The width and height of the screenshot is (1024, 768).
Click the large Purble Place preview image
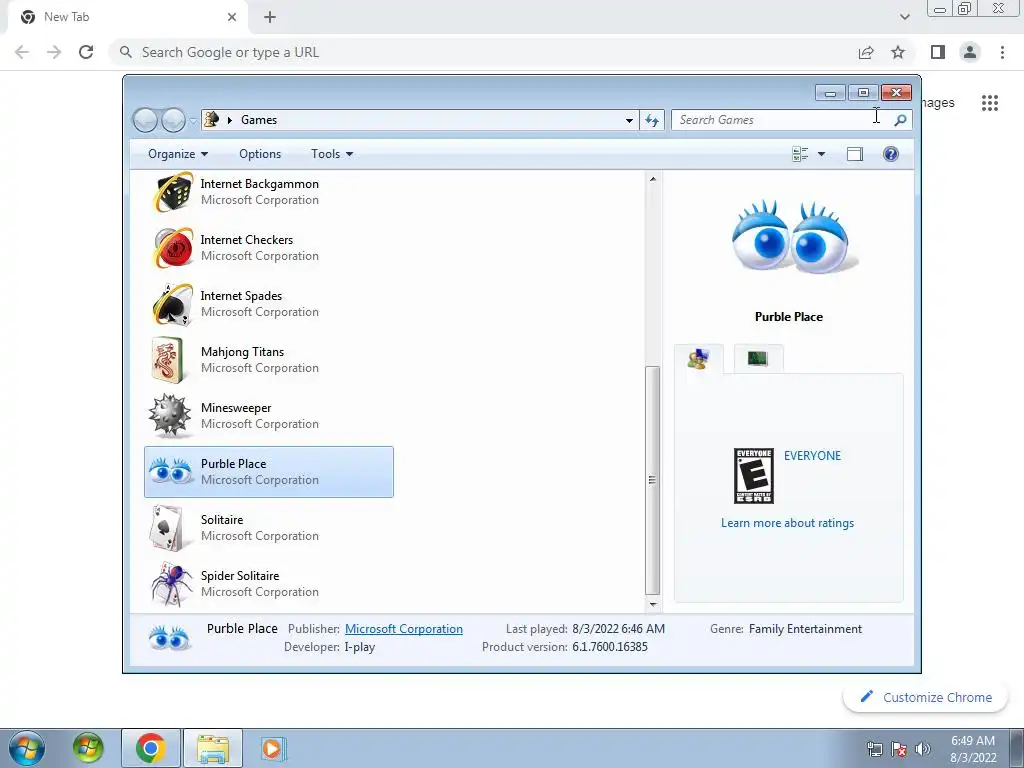point(795,236)
